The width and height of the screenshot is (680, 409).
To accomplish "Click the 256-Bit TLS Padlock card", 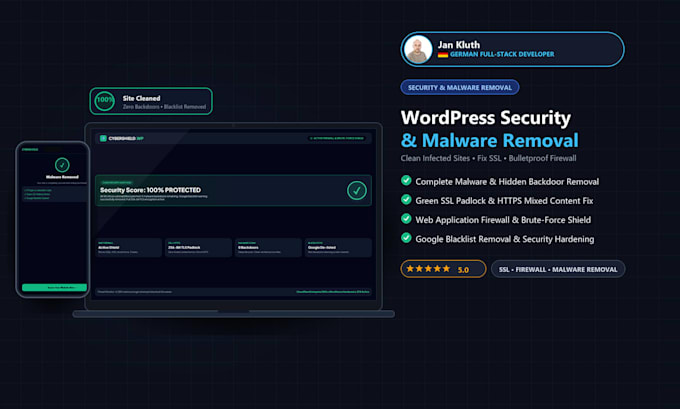I will point(198,248).
